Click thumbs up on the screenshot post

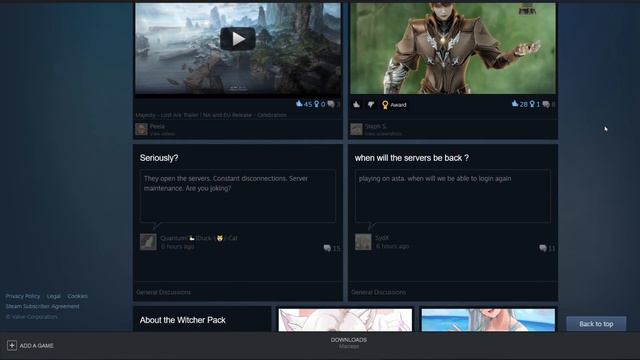pos(356,105)
